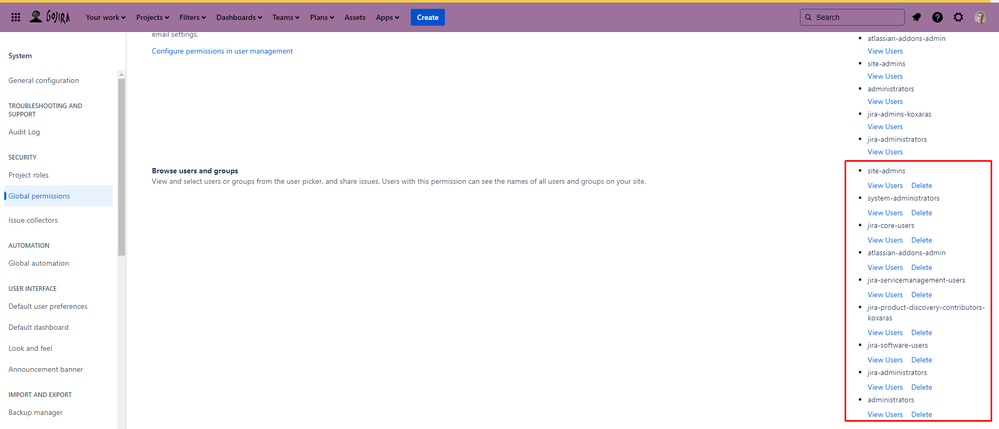The image size is (999, 429).
Task: Open Global automation in sidebar
Action: coord(39,263)
